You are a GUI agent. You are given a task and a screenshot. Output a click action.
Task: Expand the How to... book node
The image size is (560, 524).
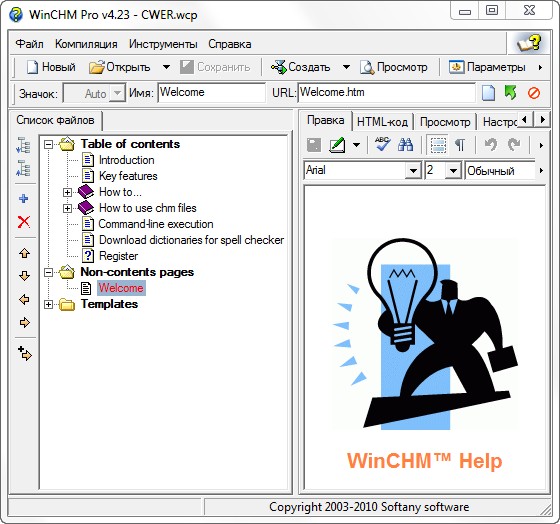pos(67,193)
